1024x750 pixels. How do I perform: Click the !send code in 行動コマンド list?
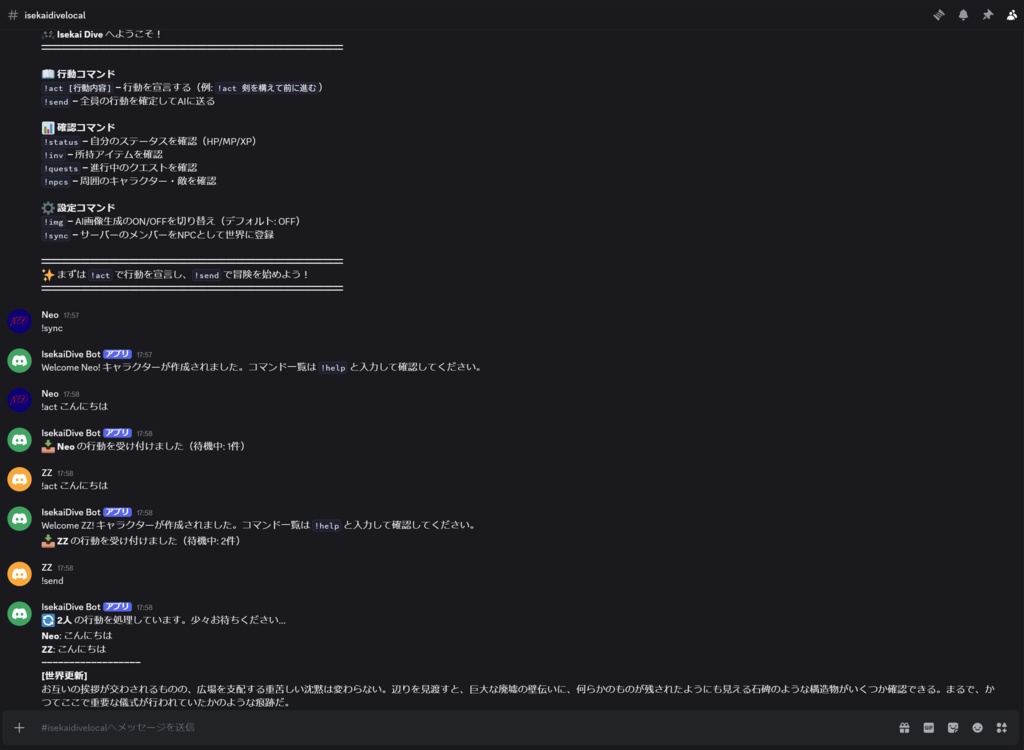[56, 102]
